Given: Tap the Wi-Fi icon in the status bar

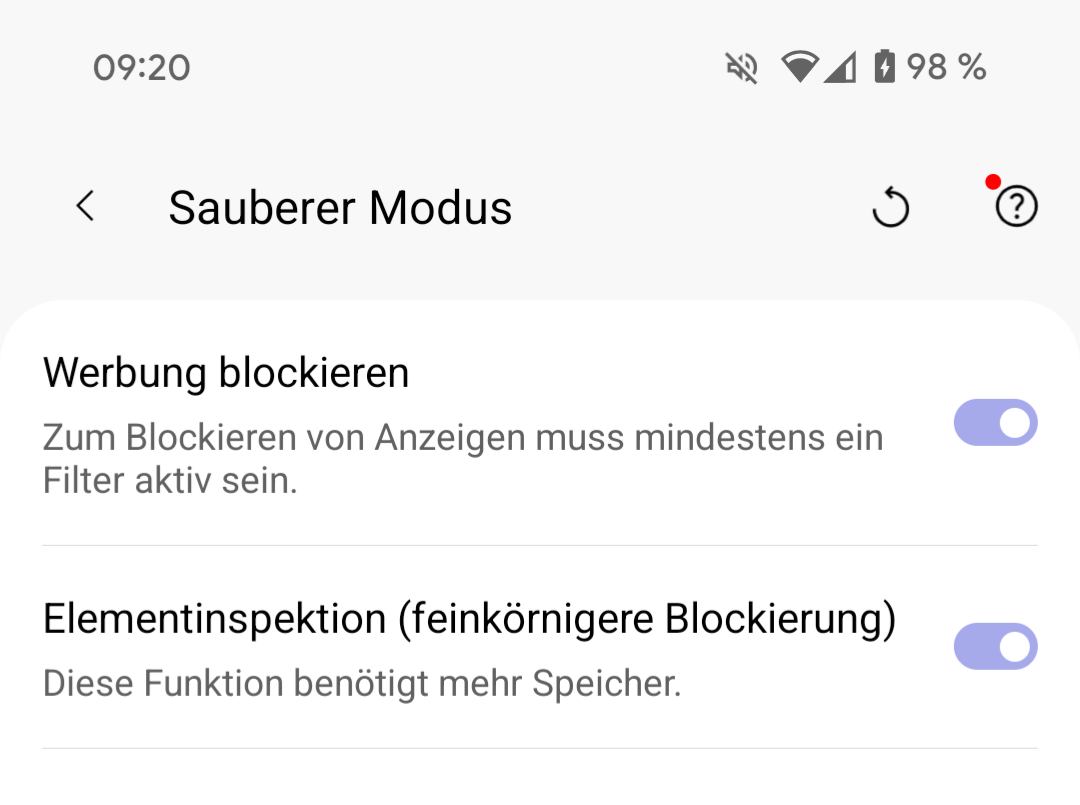Looking at the screenshot, I should coord(799,67).
